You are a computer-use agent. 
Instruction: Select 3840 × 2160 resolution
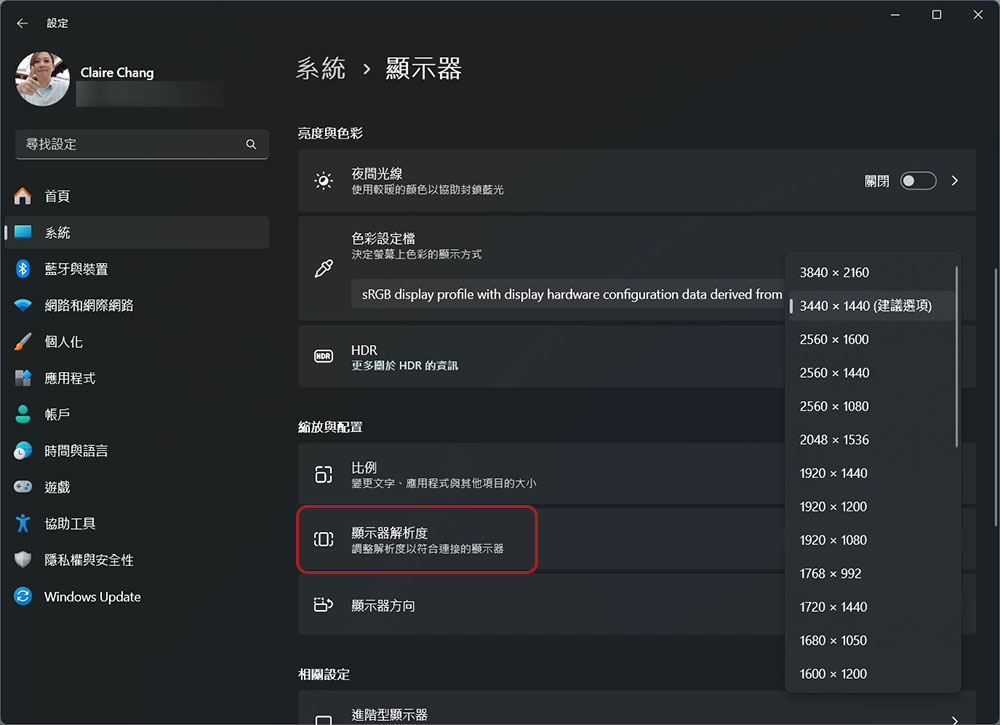coord(871,272)
